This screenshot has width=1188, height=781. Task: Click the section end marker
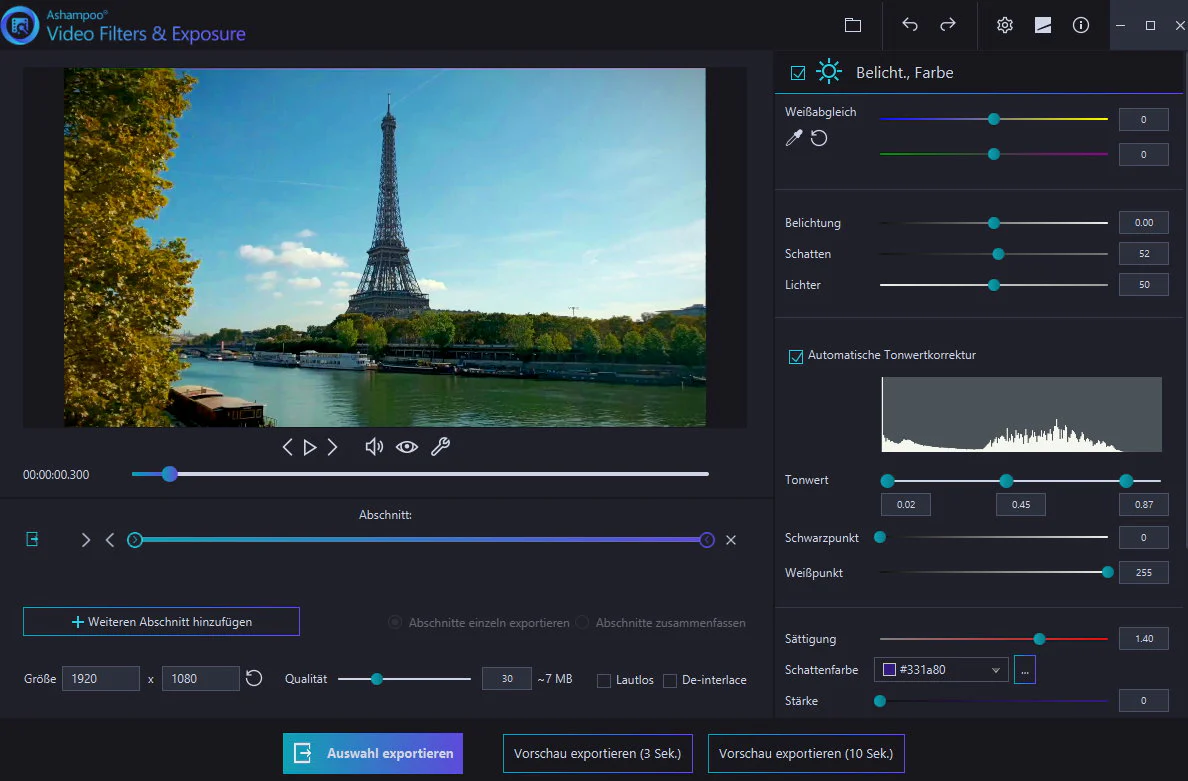(x=707, y=540)
